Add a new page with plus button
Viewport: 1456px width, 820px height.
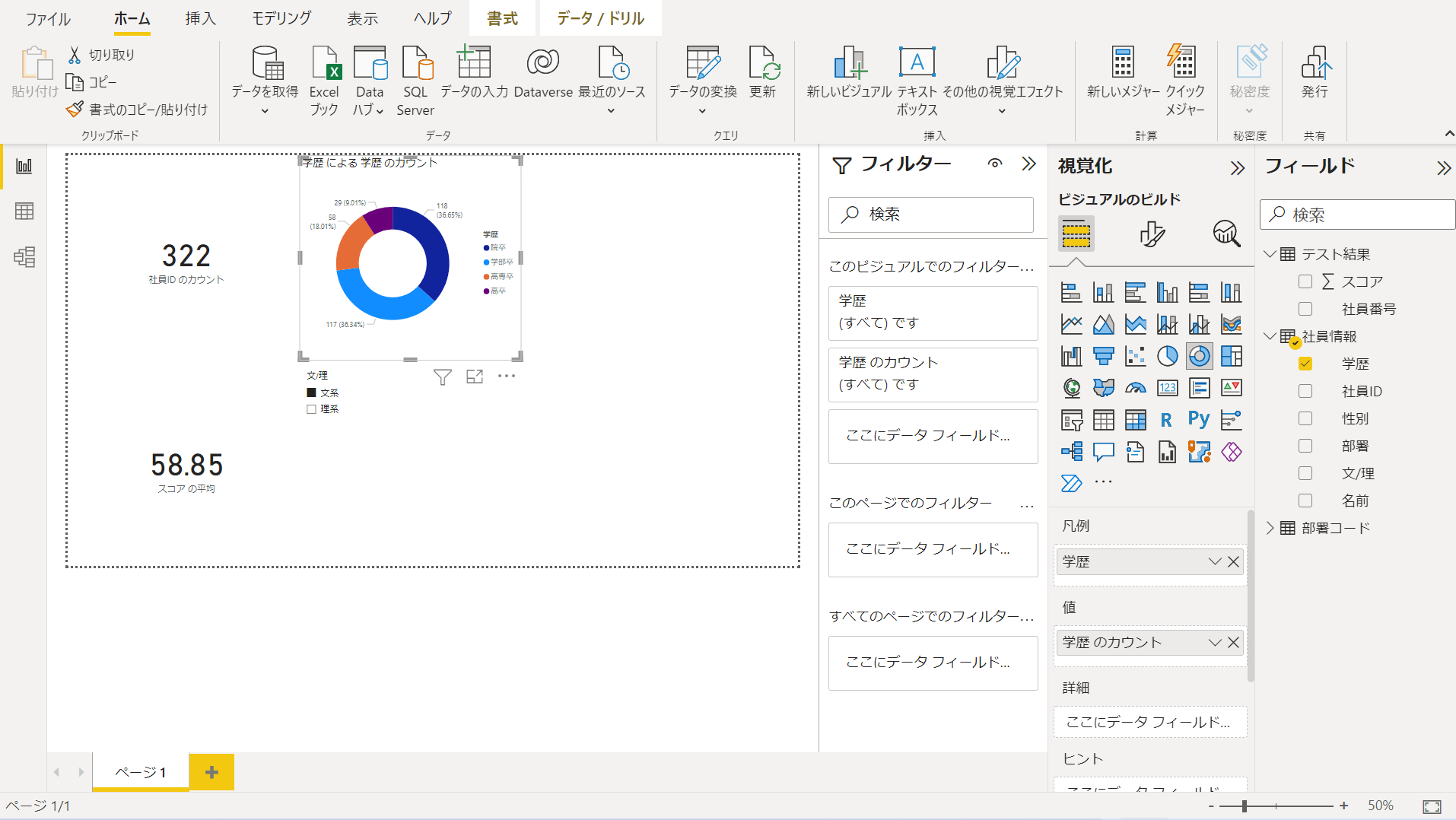pyautogui.click(x=211, y=773)
